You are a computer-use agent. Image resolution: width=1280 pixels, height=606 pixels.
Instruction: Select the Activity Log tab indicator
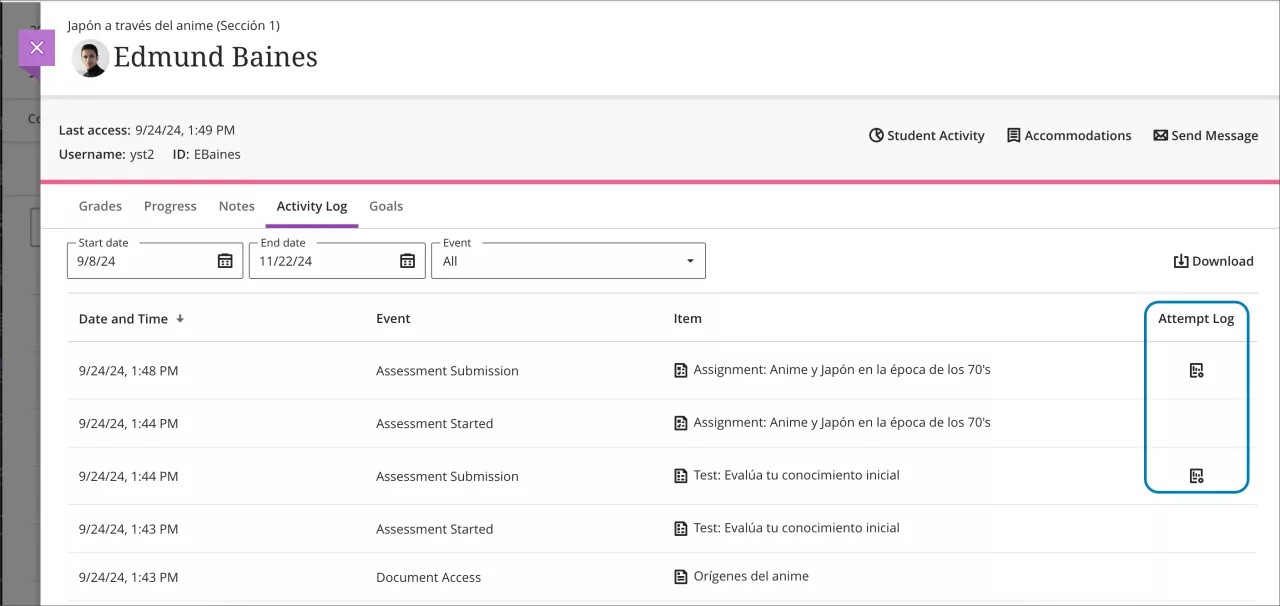coord(311,206)
